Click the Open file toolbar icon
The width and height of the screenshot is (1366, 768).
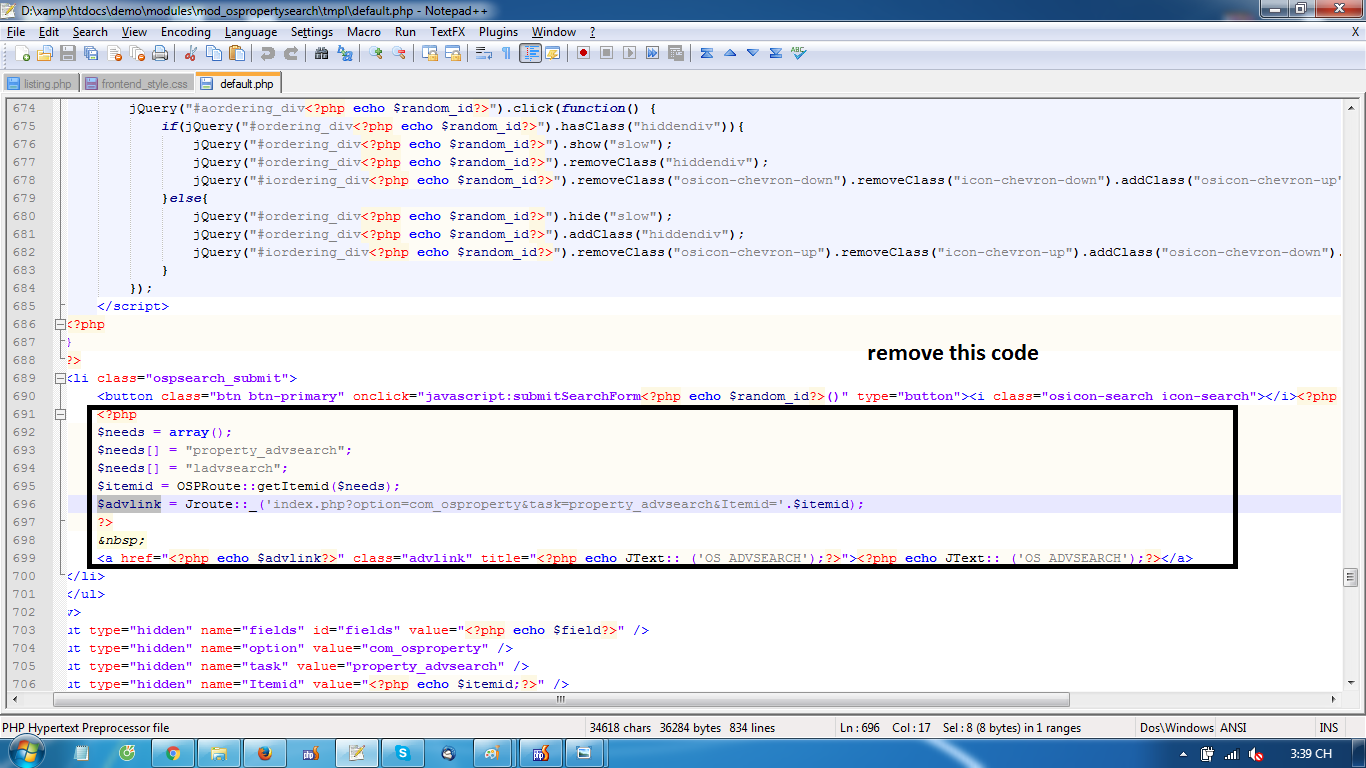[45, 53]
